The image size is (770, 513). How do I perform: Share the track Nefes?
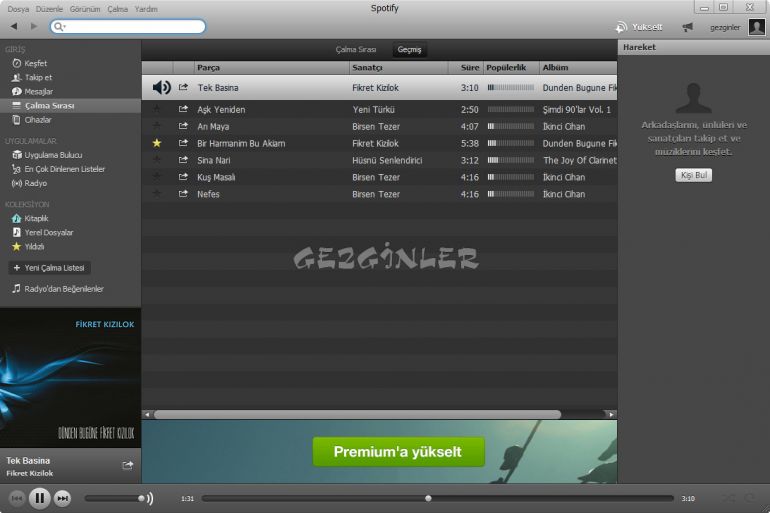[183, 194]
